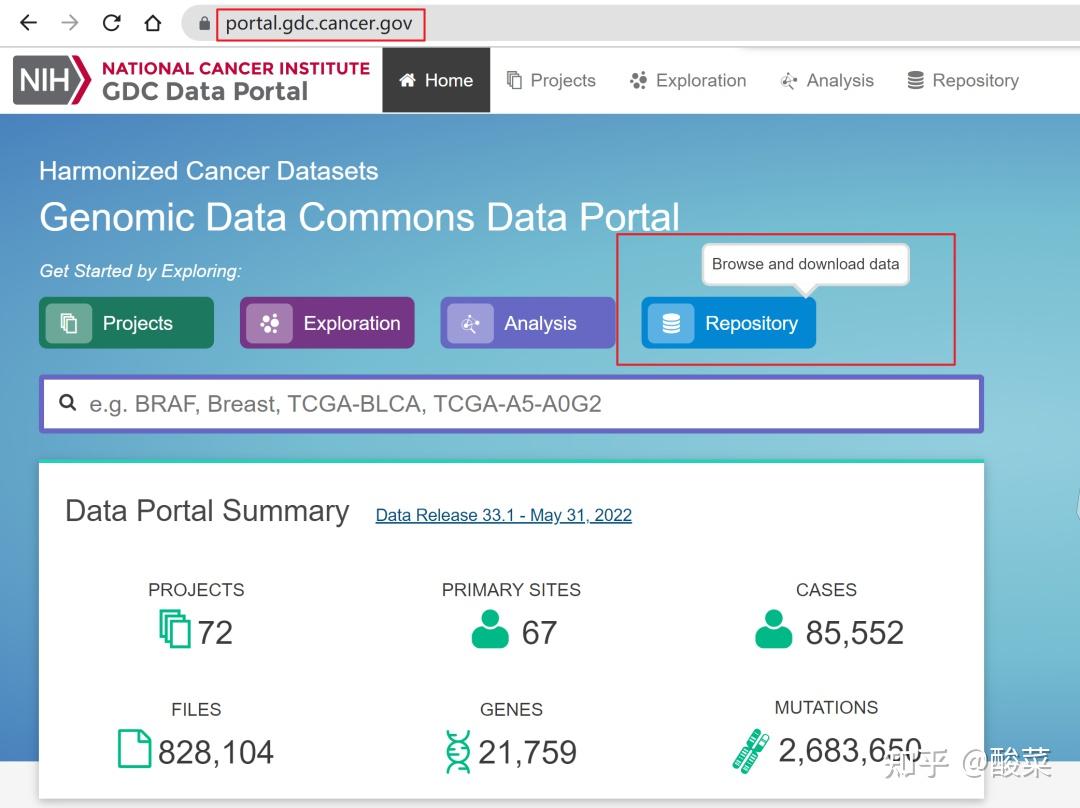Go to Exploration in the top navigation

pyautogui.click(x=688, y=81)
